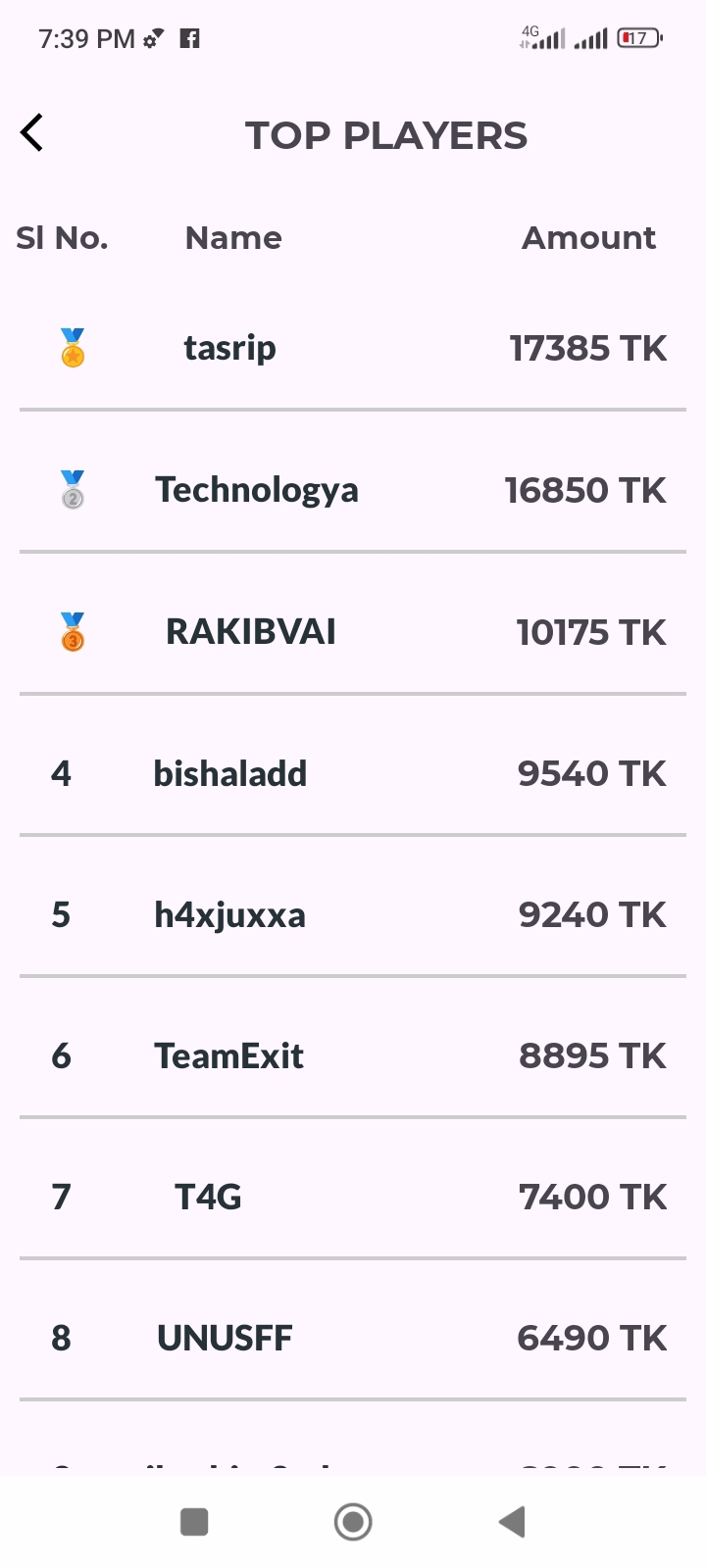The image size is (706, 1568).
Task: Tap the 17385 TK amount
Action: 588,349
